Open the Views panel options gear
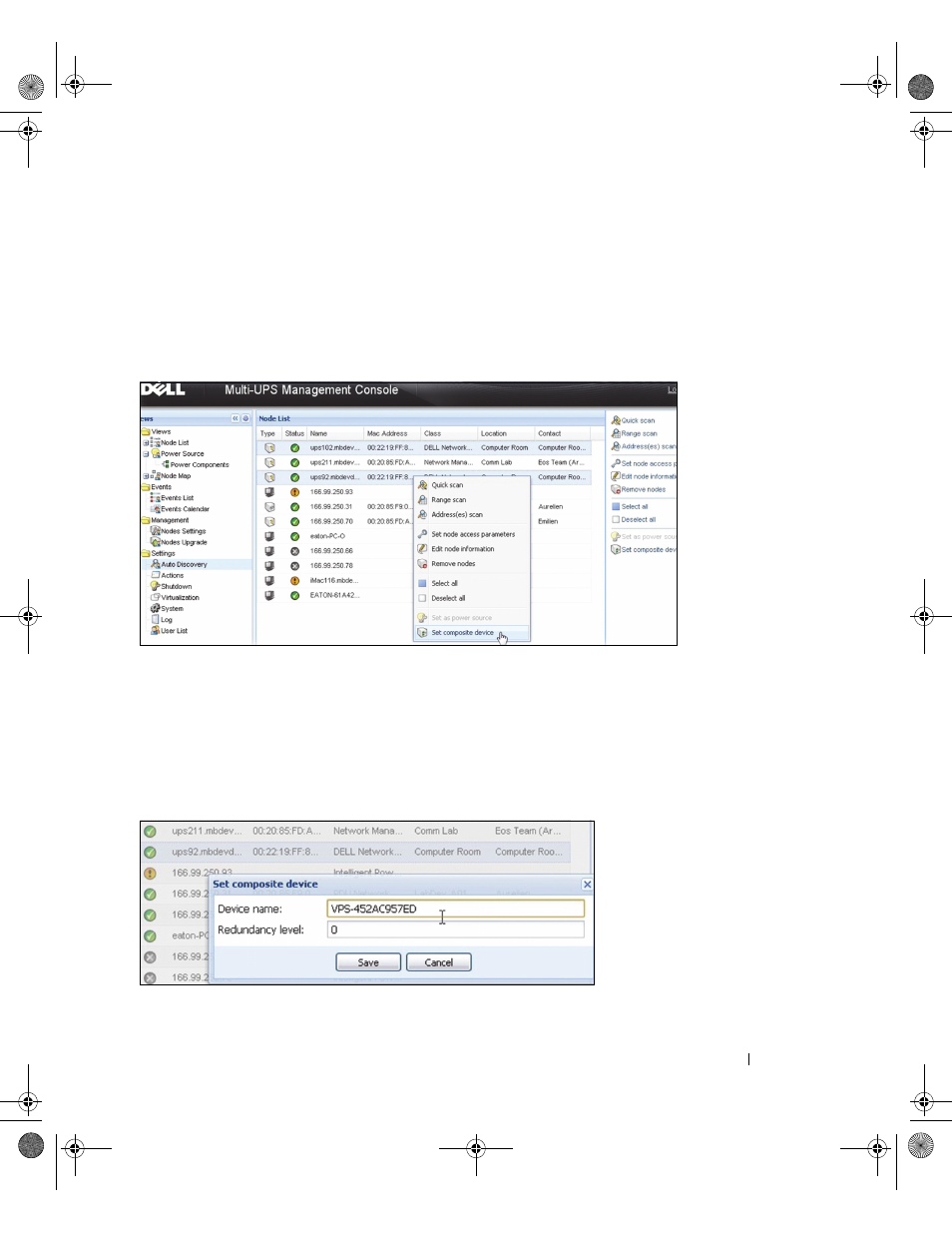This screenshot has height=1233, width=952. [x=245, y=418]
